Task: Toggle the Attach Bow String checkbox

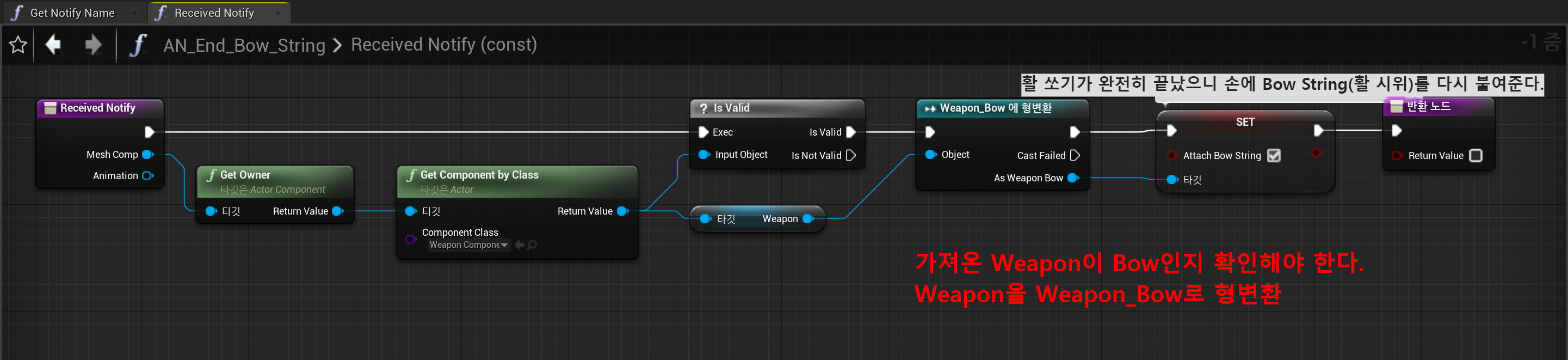Action: [1274, 156]
